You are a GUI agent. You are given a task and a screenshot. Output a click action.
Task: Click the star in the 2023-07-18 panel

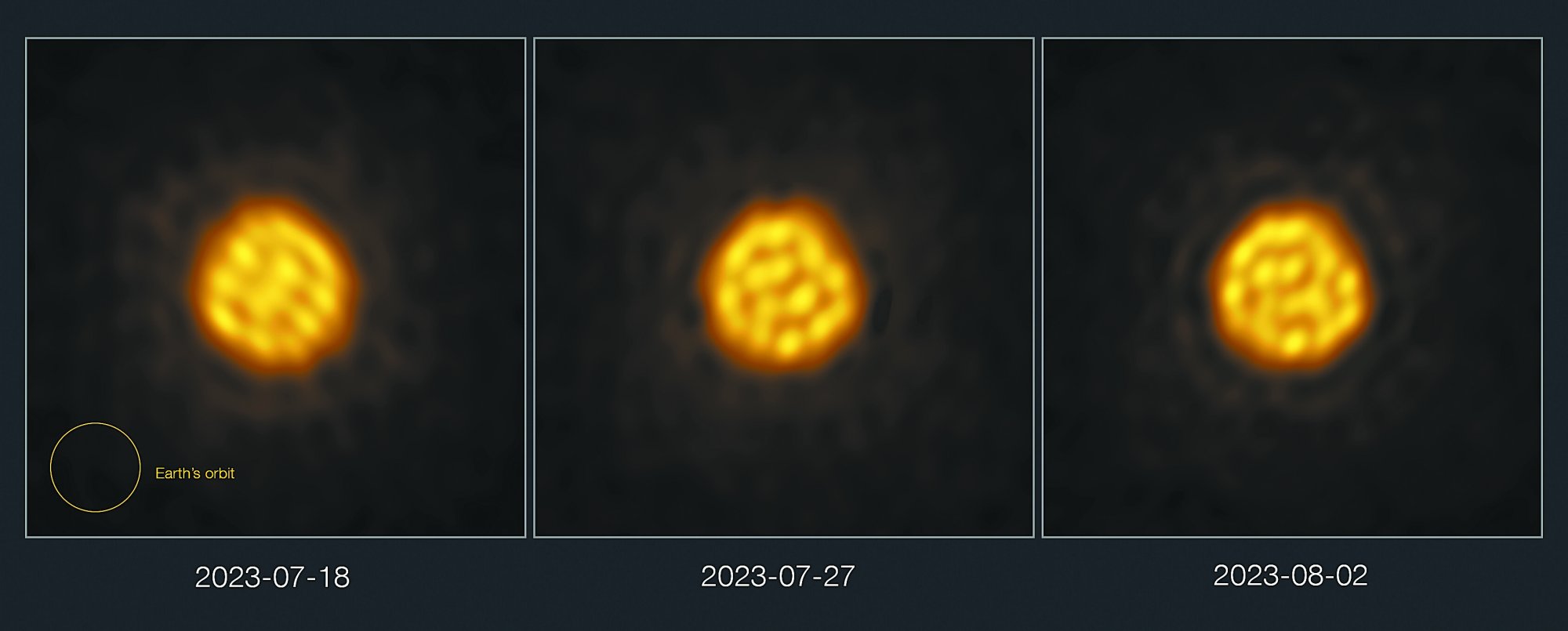point(274,285)
